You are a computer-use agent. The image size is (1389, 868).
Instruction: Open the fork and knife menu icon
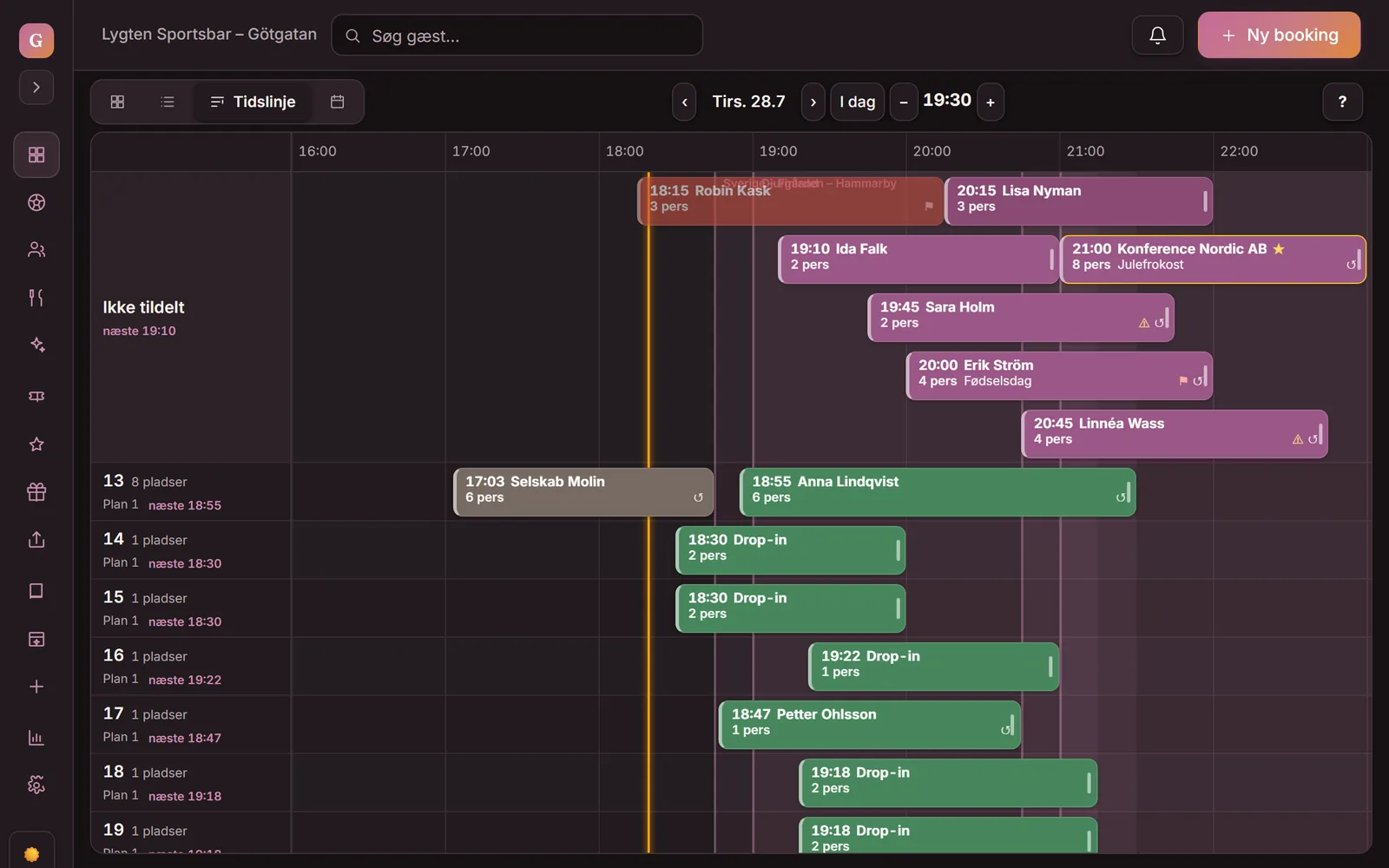coord(36,298)
